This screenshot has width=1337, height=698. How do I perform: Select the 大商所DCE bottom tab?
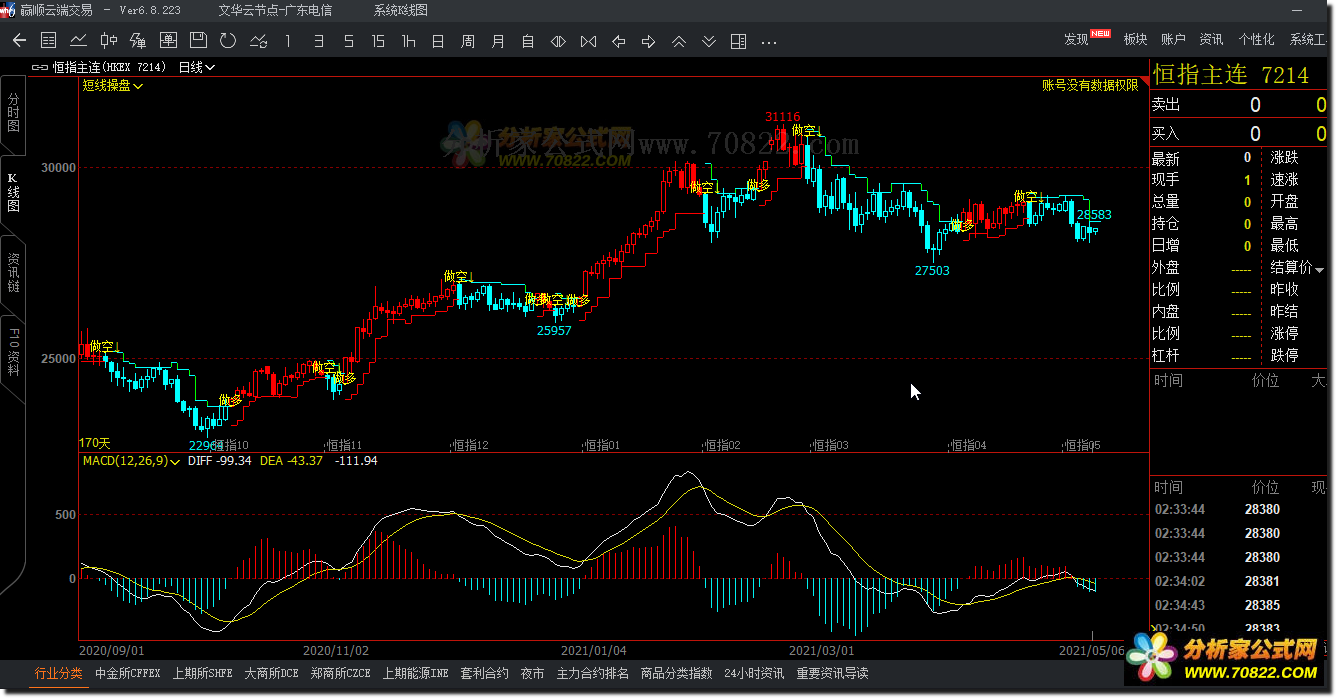click(x=271, y=674)
